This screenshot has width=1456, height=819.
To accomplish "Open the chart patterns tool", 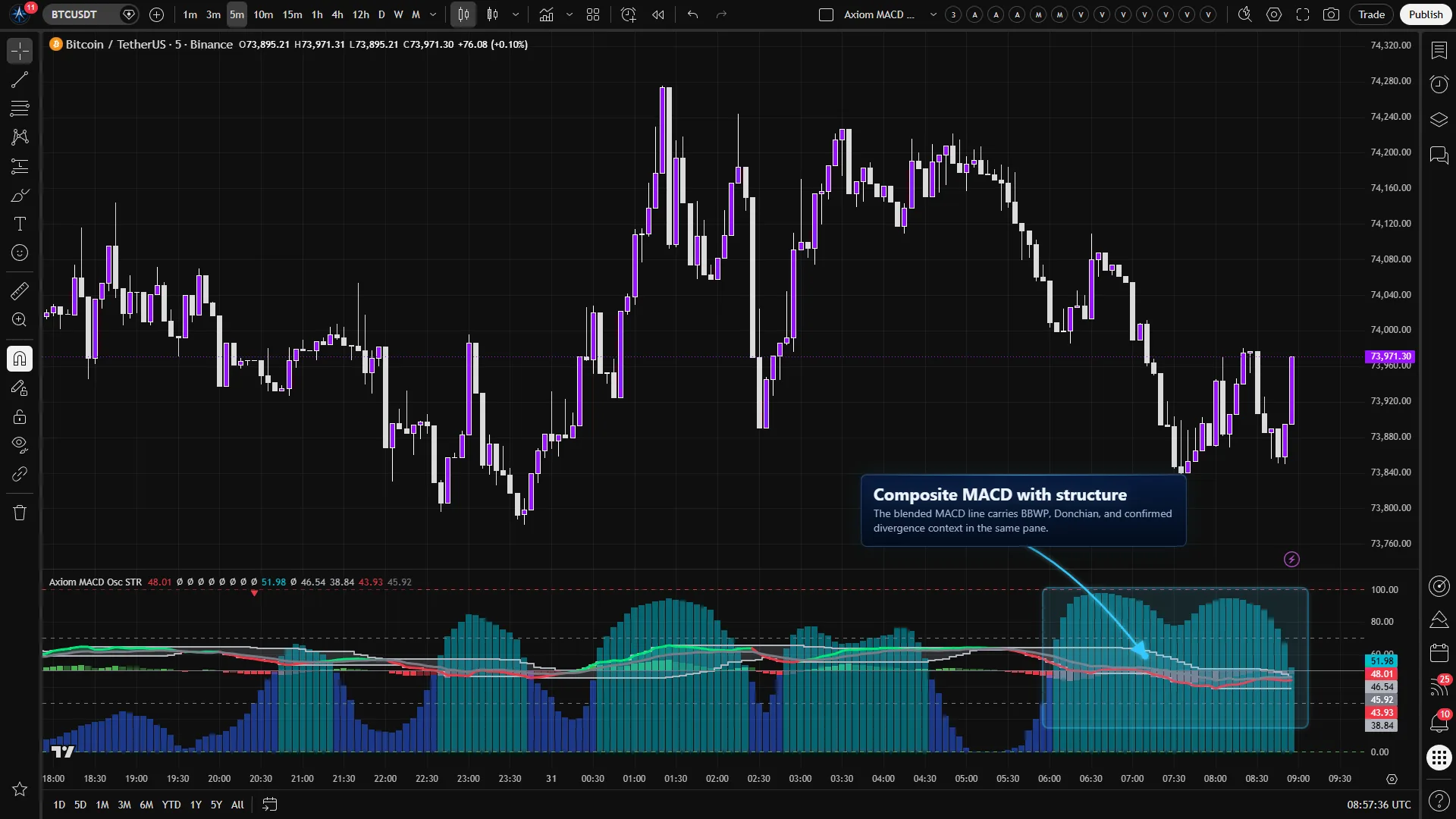I will pyautogui.click(x=20, y=137).
